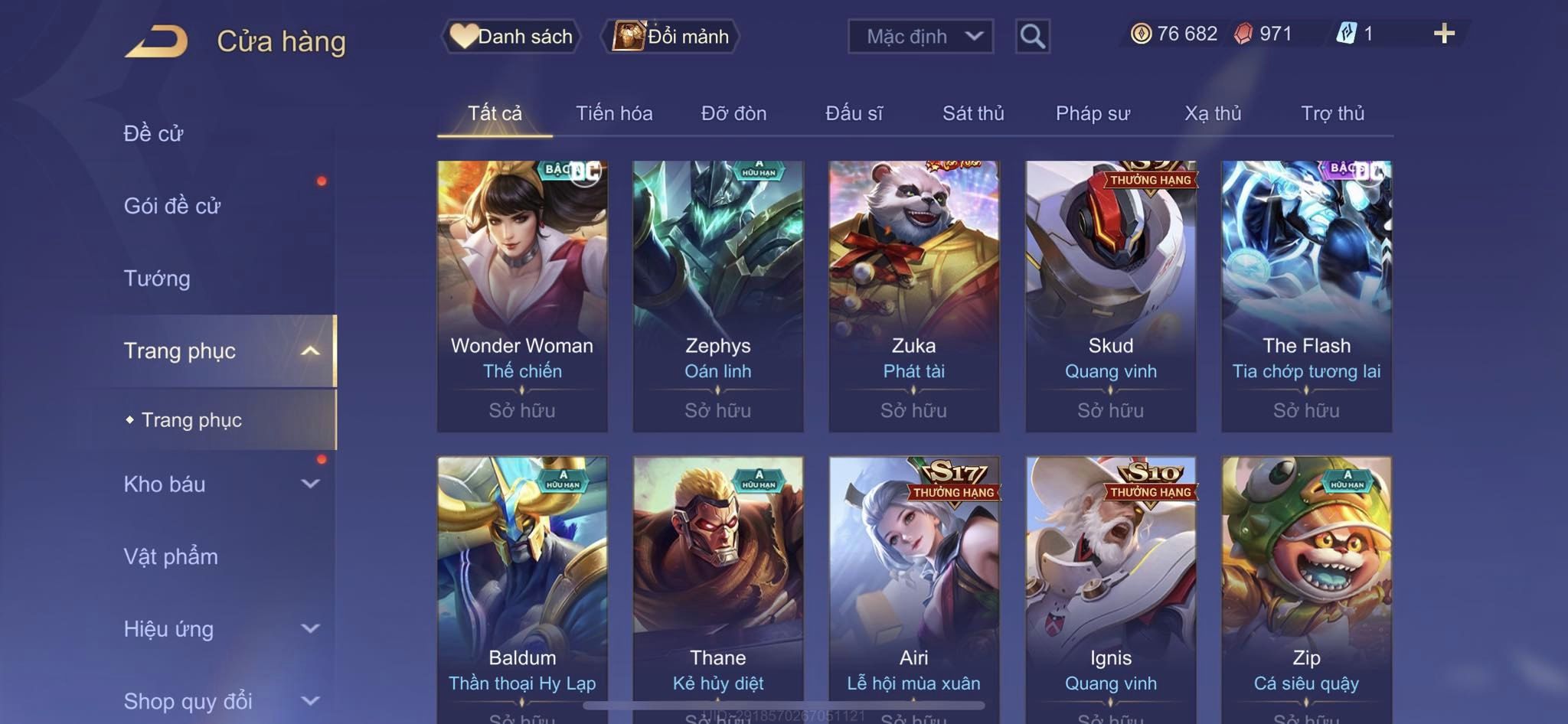Switch to the Tiến hóa tab
Image resolution: width=1568 pixels, height=724 pixels.
(614, 113)
